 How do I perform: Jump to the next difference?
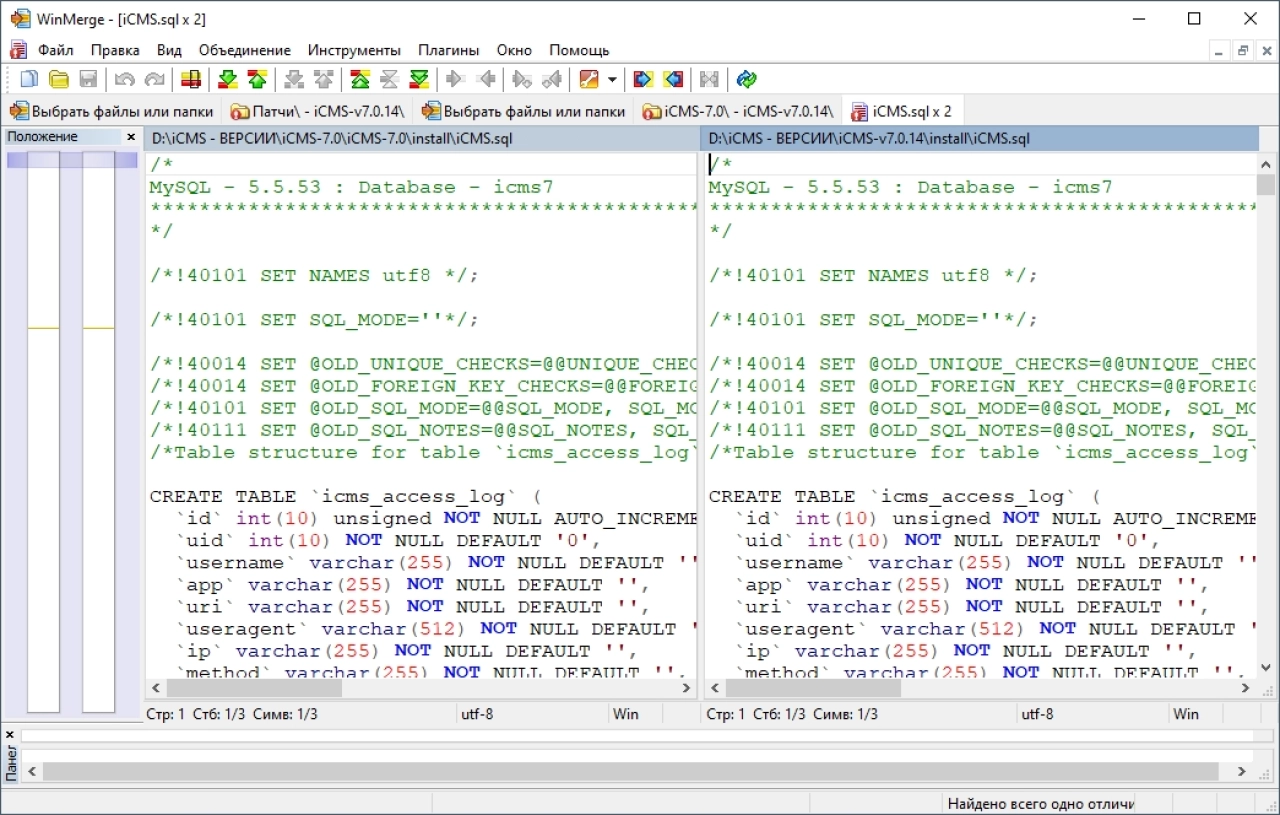click(x=228, y=79)
